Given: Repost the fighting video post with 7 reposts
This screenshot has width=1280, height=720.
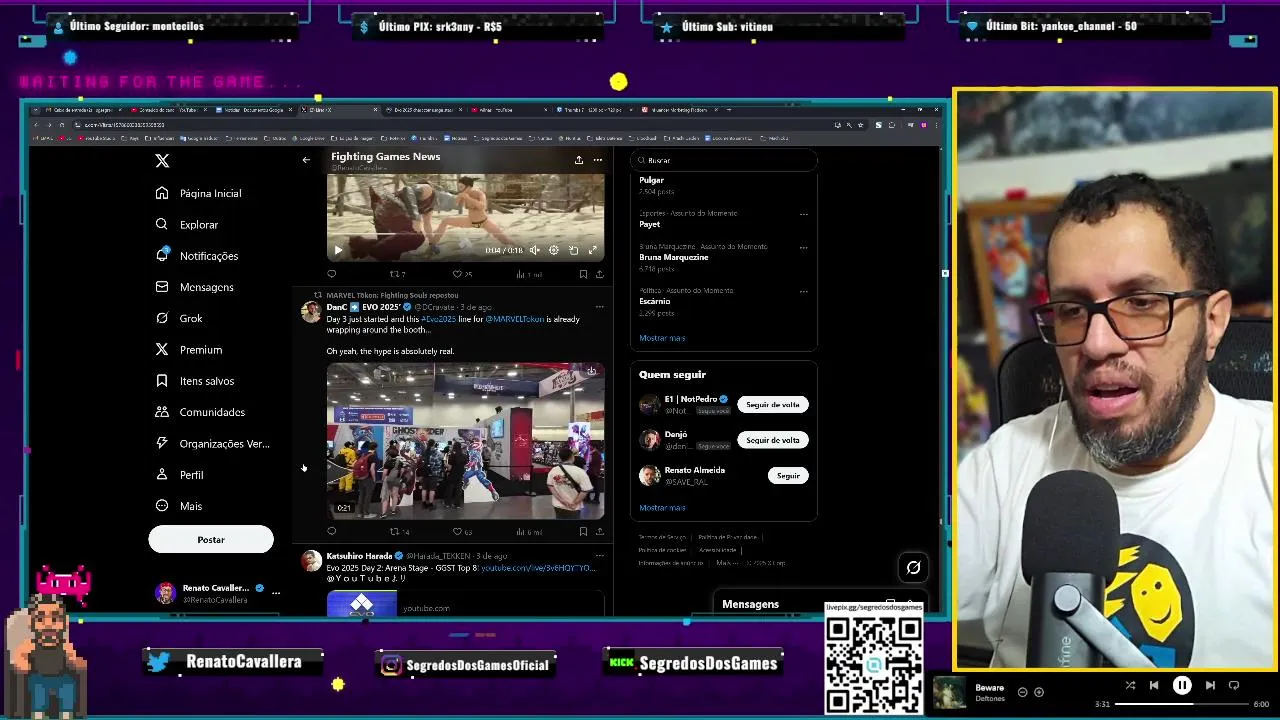Looking at the screenshot, I should (397, 274).
